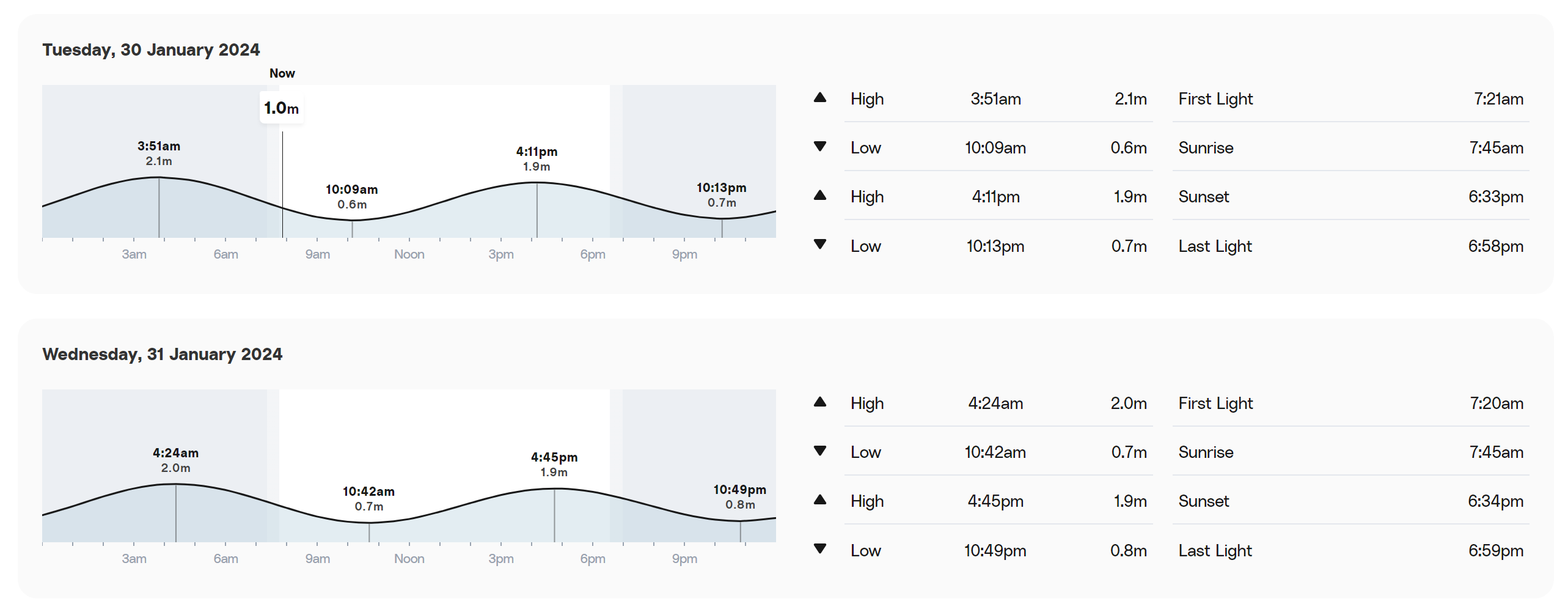Click the 3:51am 2.1m peak label on chart
This screenshot has height=604, width=1568.
point(159,153)
